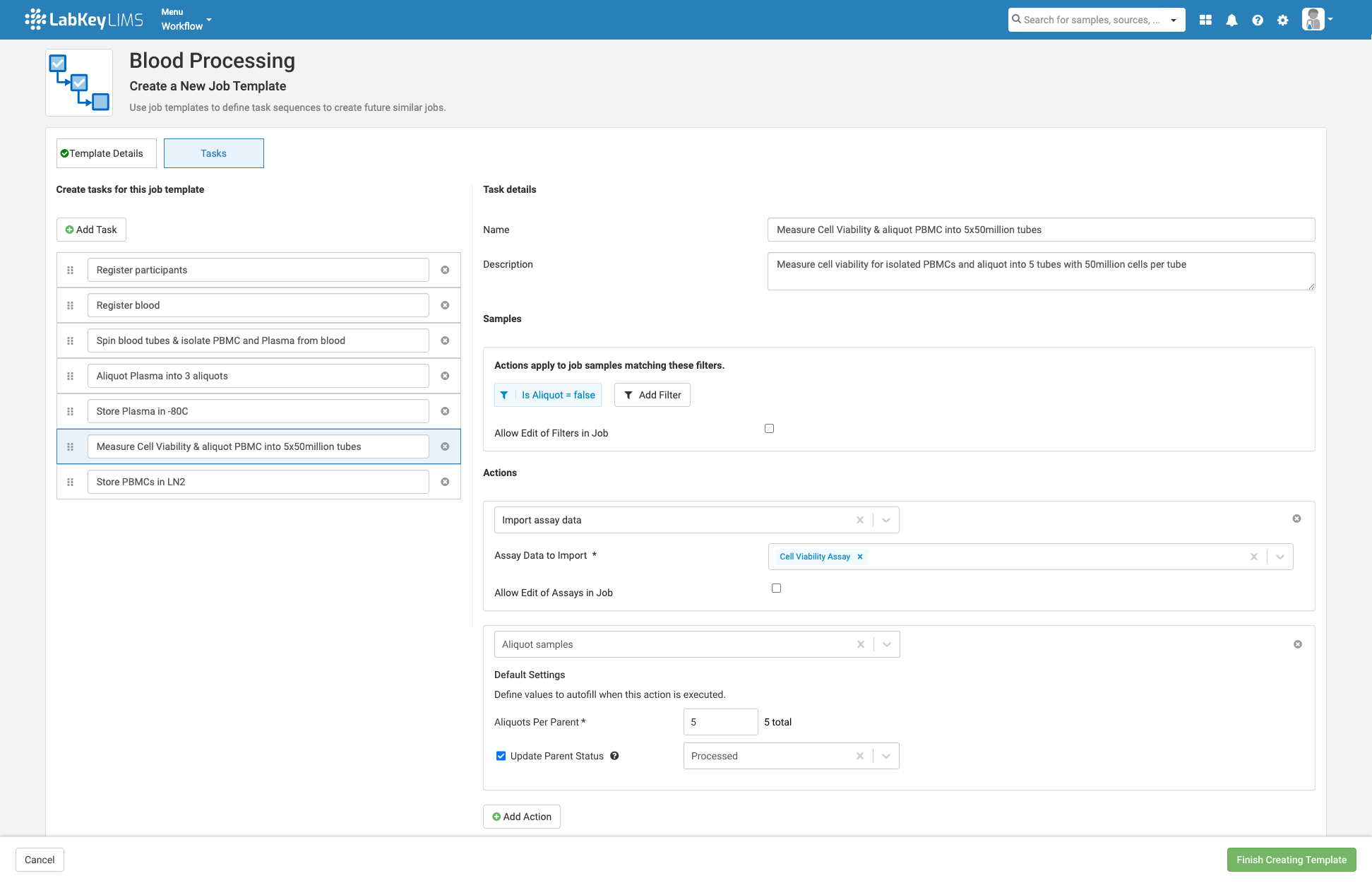Switch to Template Details tab
This screenshot has width=1372, height=883.
106,153
